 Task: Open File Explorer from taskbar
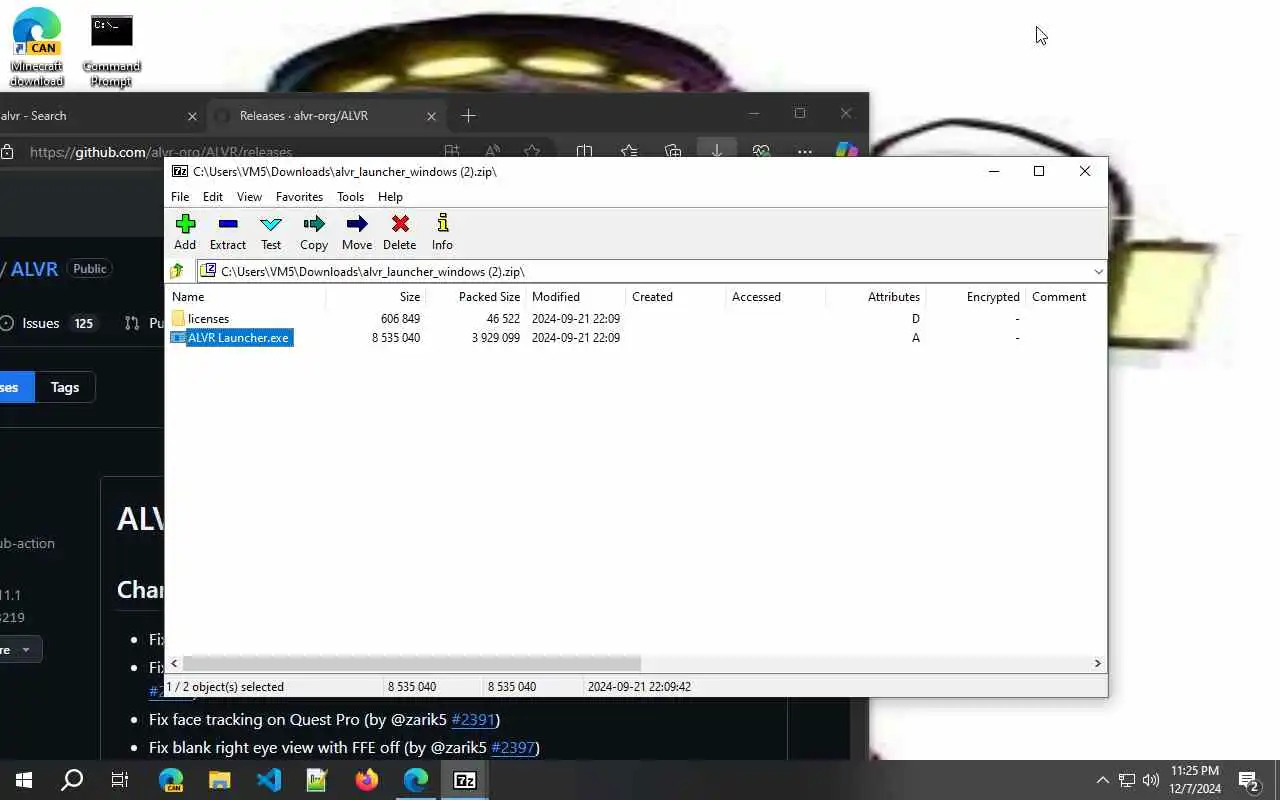[220, 780]
